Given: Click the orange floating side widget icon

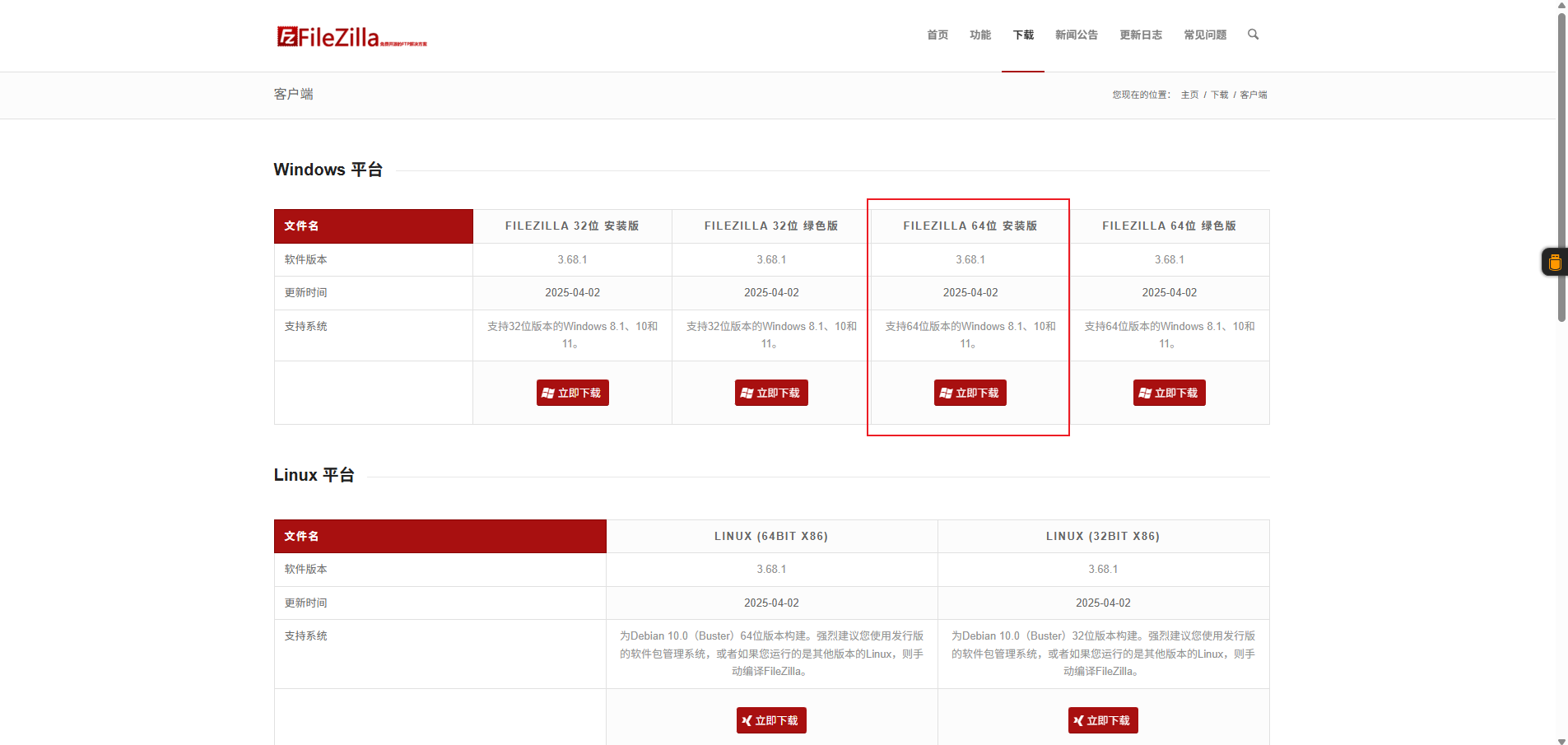Looking at the screenshot, I should (x=1555, y=263).
